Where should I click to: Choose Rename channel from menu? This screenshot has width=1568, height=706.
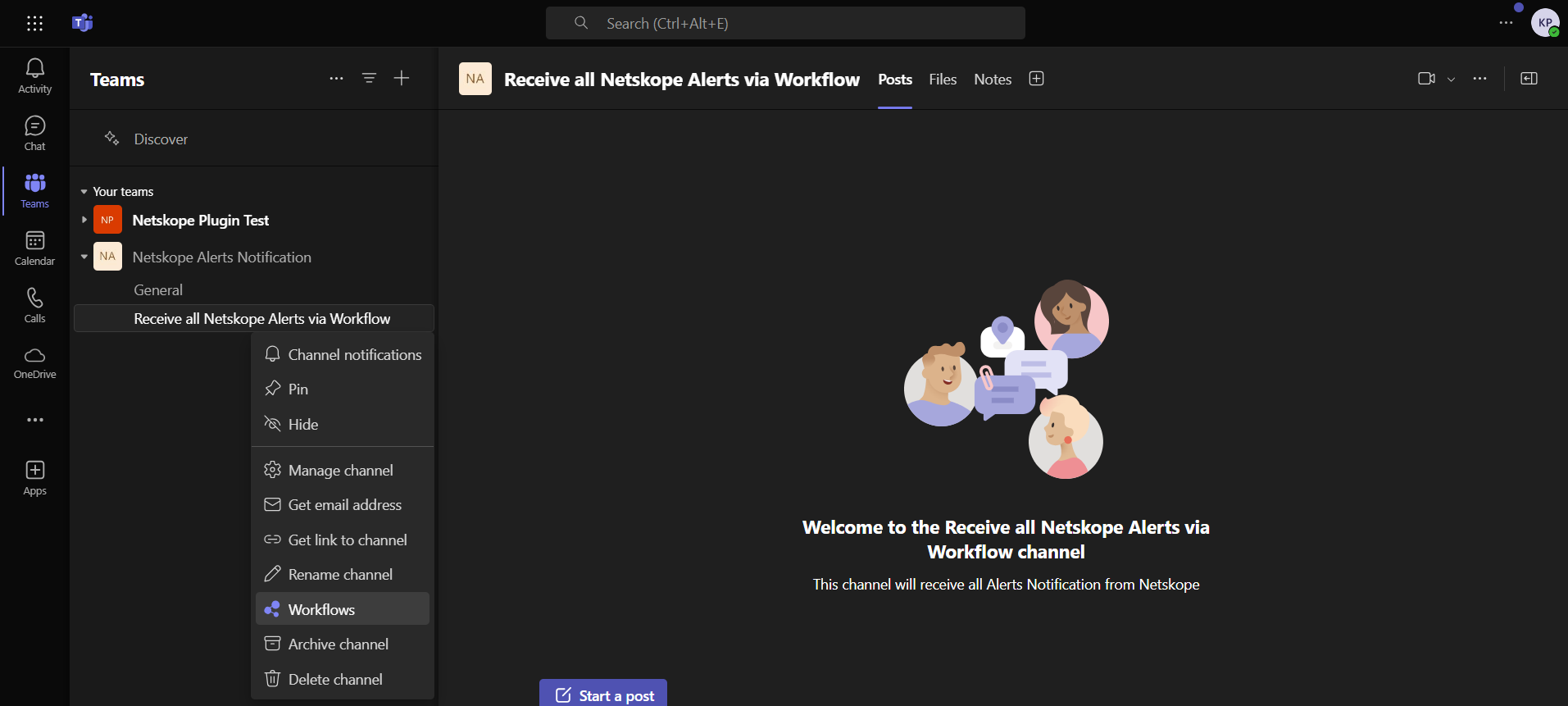343,574
